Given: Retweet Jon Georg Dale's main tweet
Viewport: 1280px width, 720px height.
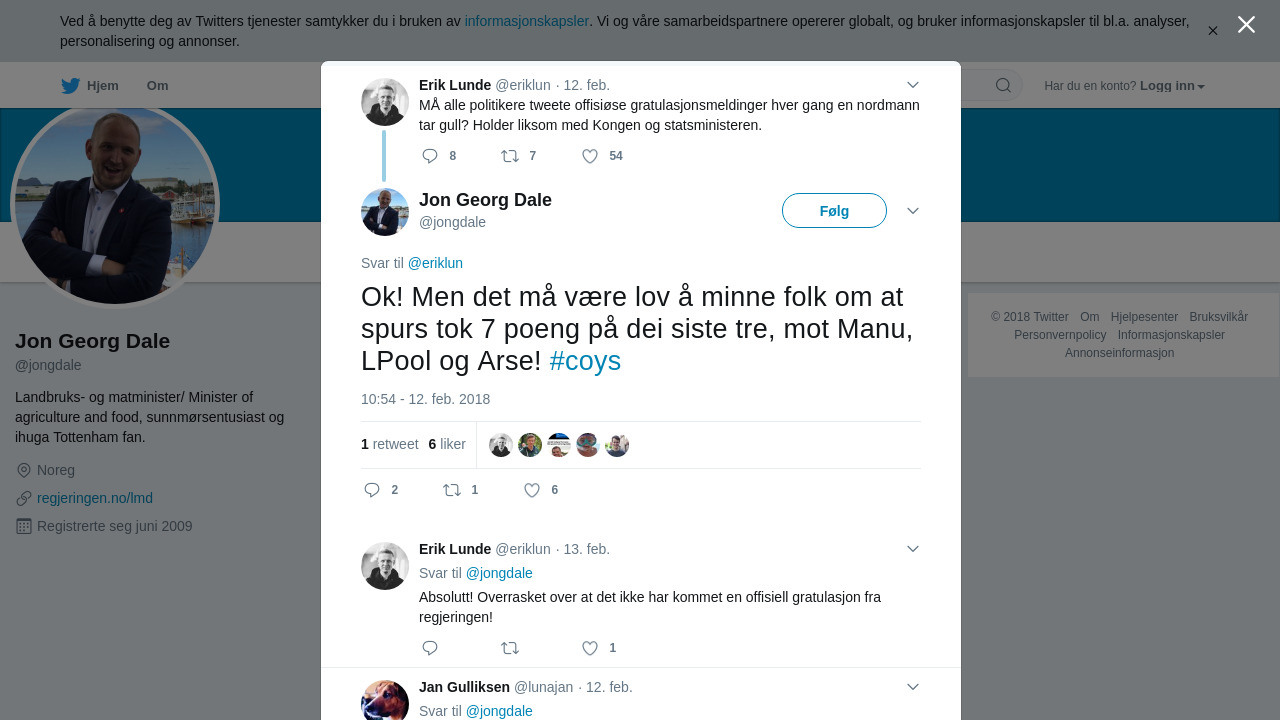Looking at the screenshot, I should pyautogui.click(x=452, y=490).
